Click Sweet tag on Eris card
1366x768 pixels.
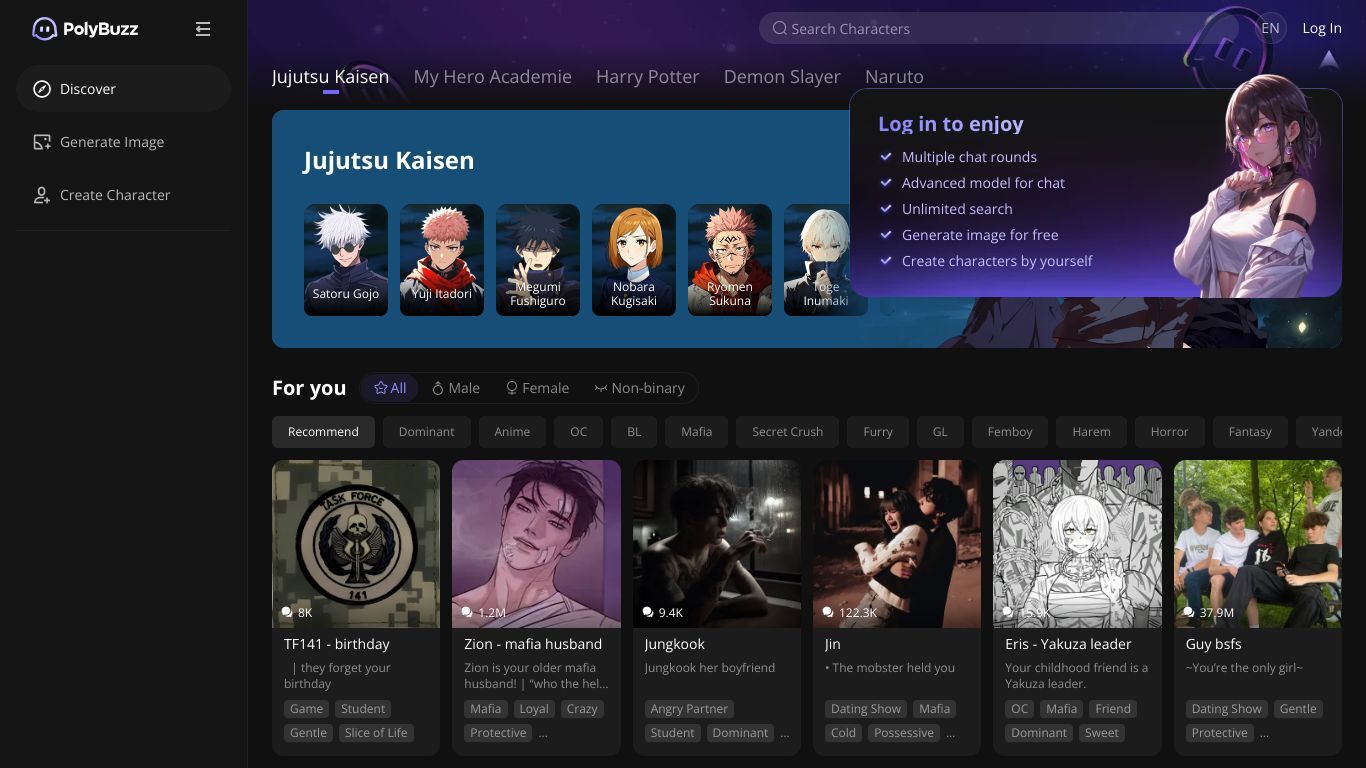point(1102,733)
